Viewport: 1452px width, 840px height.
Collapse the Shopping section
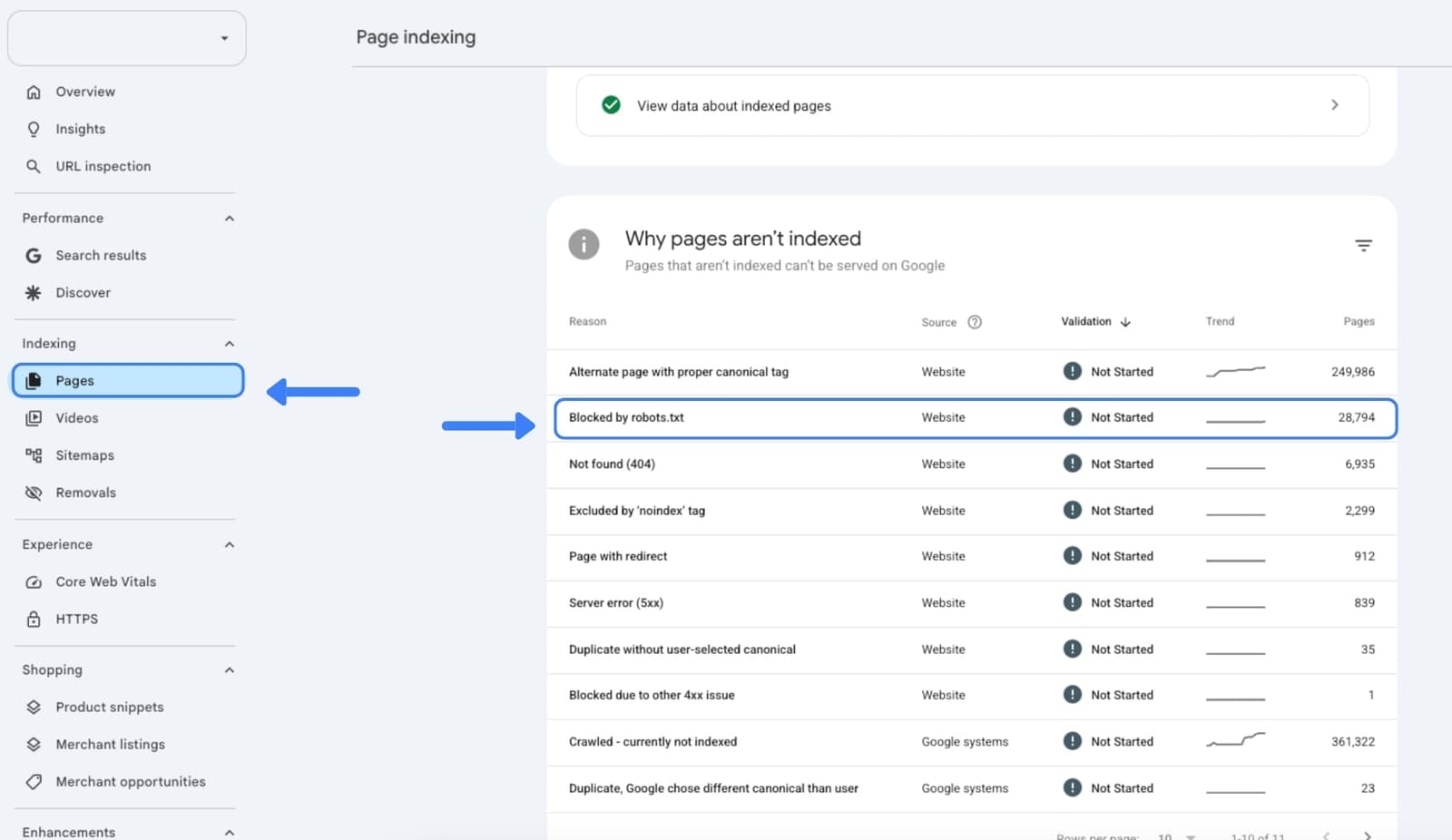tap(230, 670)
